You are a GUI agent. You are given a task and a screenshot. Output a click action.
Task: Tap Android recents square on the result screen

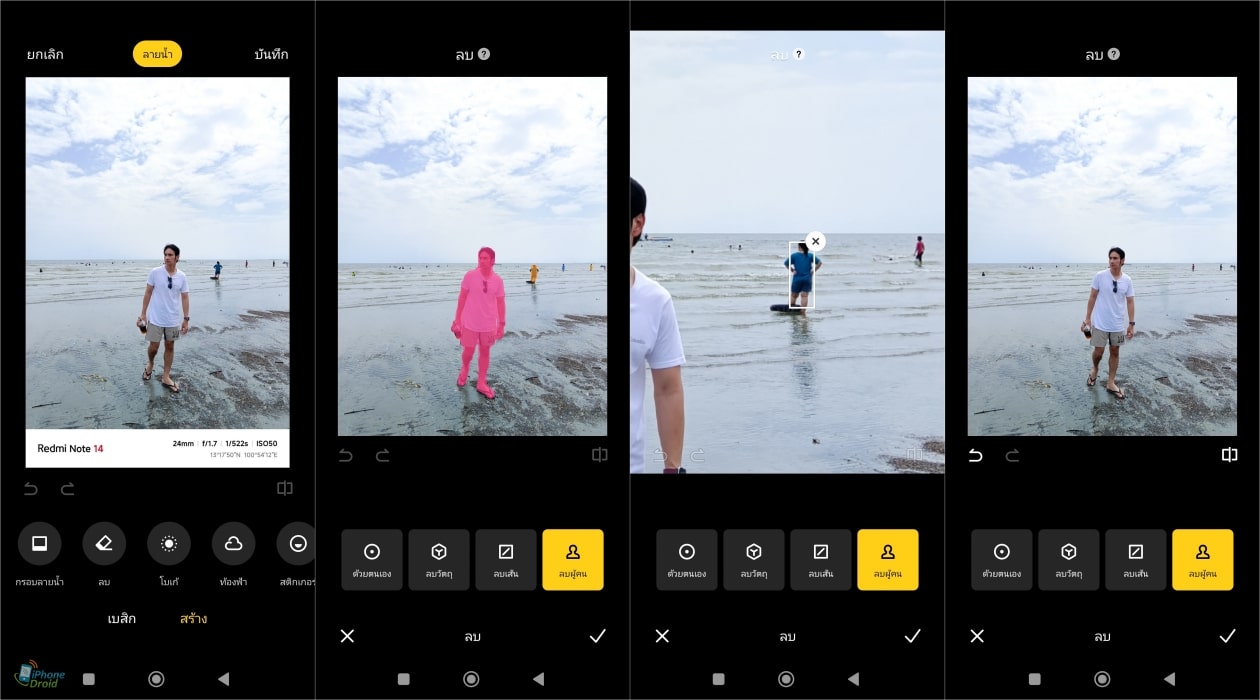point(1034,679)
